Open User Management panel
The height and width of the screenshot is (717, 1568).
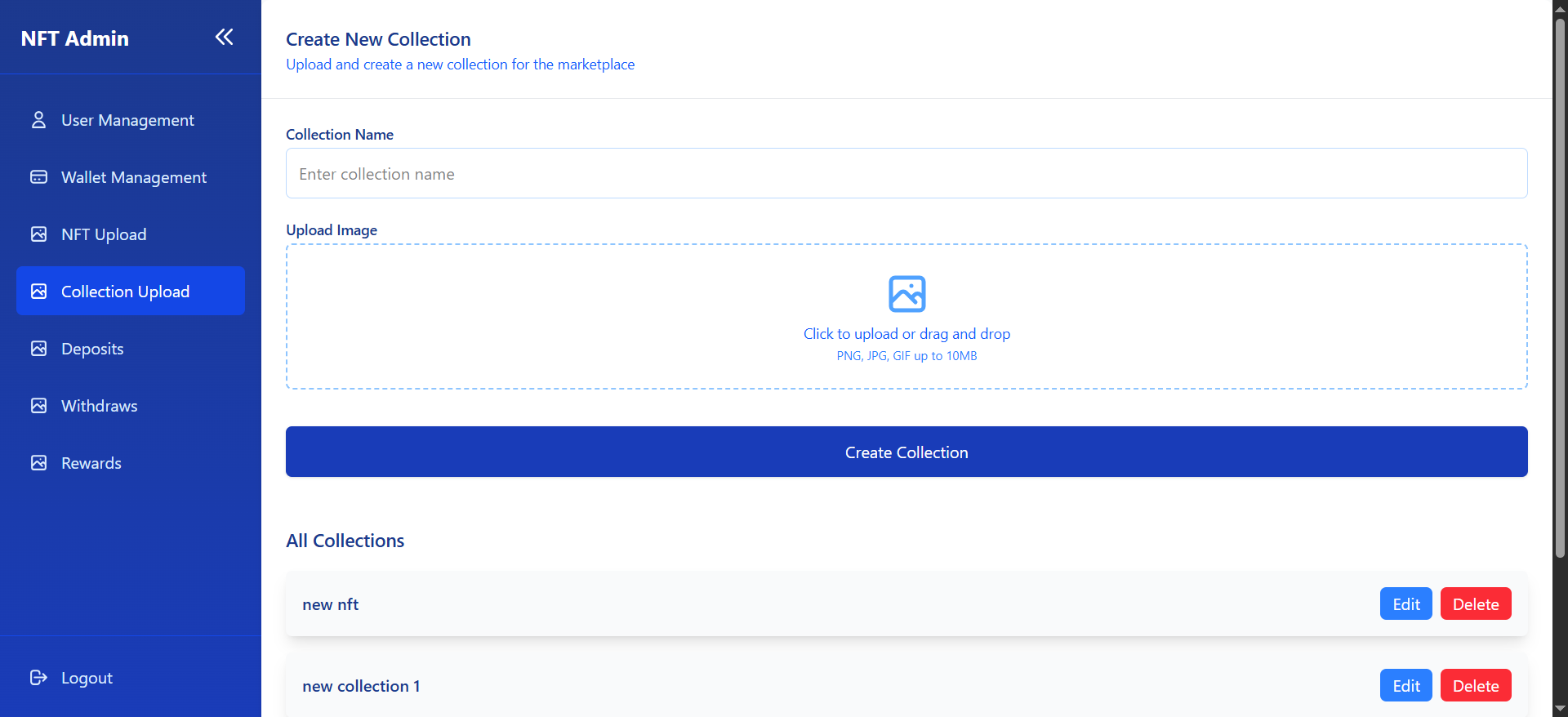[x=127, y=119]
